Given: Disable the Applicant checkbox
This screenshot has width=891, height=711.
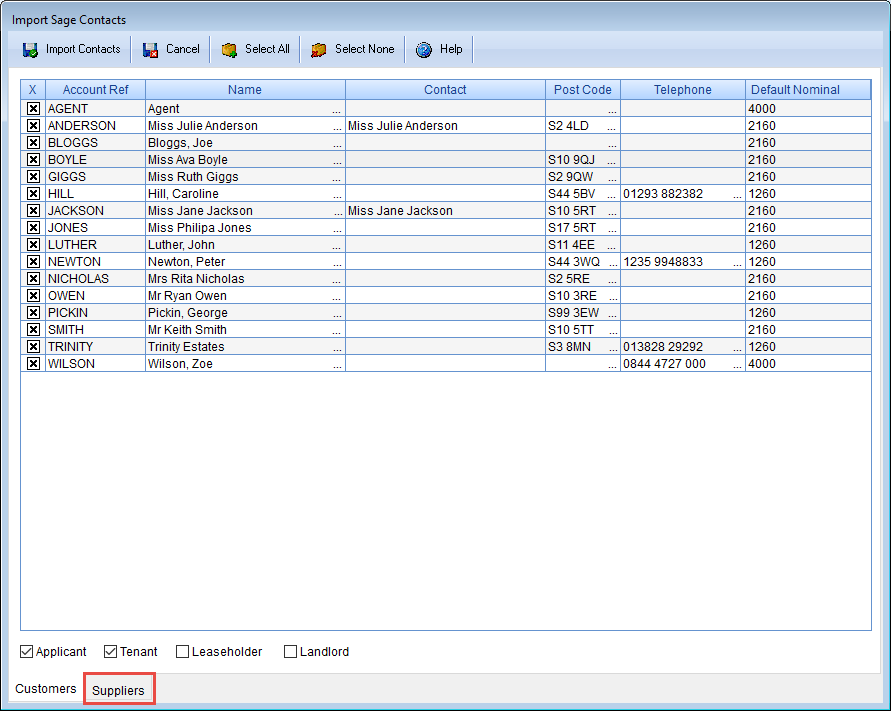Looking at the screenshot, I should tap(26, 651).
